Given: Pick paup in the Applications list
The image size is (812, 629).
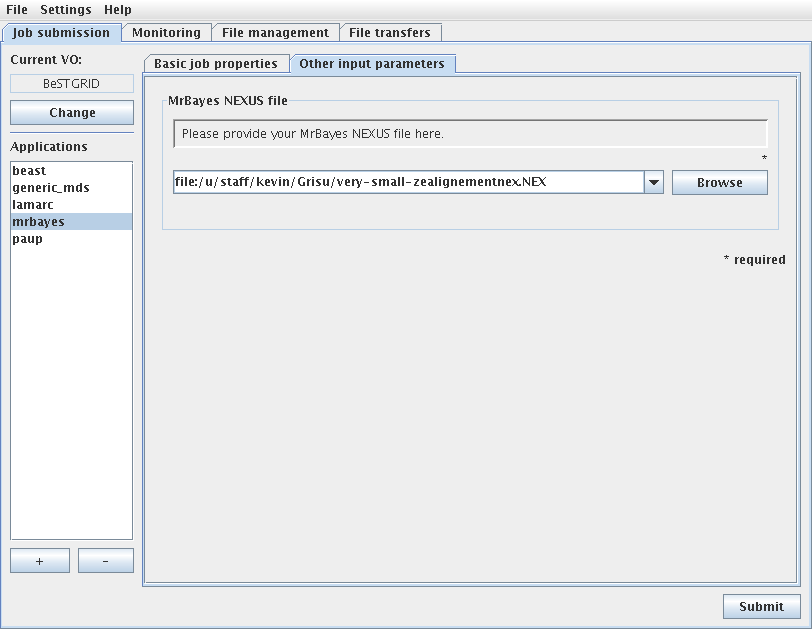Looking at the screenshot, I should (x=27, y=239).
